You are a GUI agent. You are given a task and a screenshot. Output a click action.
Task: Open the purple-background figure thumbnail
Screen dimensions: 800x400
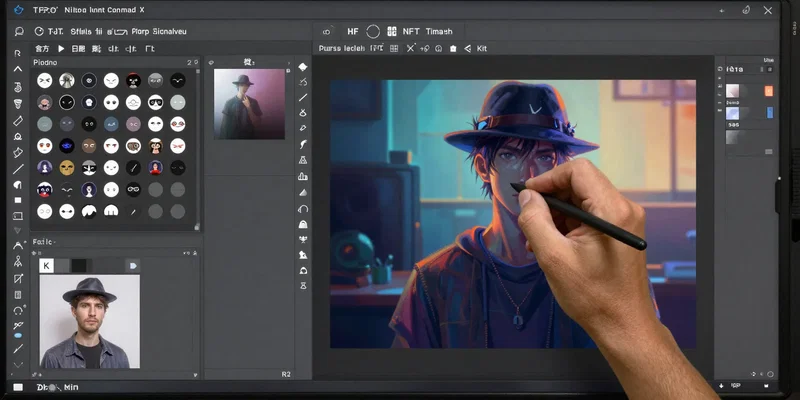249,104
